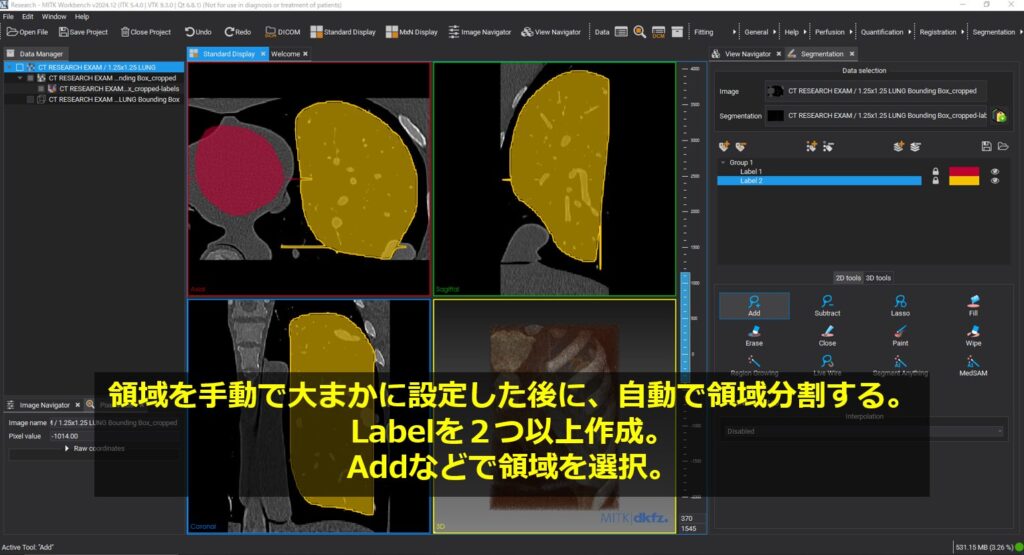
Task: Collapse the Group 1 label group
Action: pos(722,163)
